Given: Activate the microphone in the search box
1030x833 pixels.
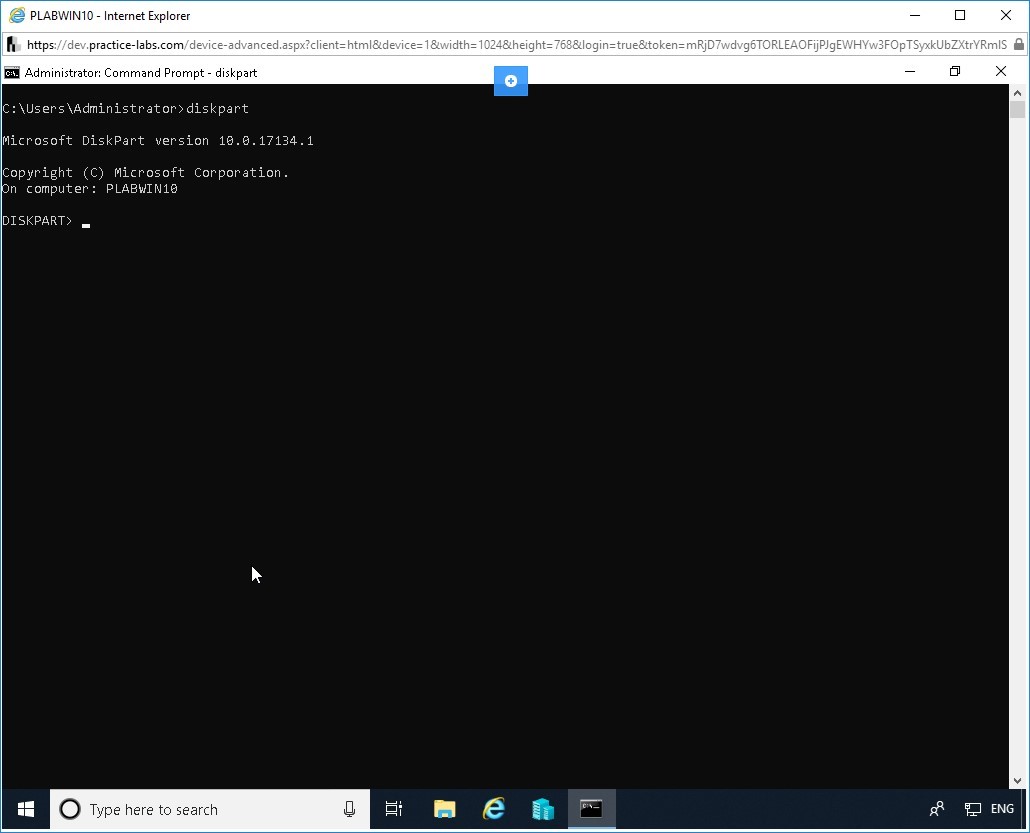Looking at the screenshot, I should [349, 809].
